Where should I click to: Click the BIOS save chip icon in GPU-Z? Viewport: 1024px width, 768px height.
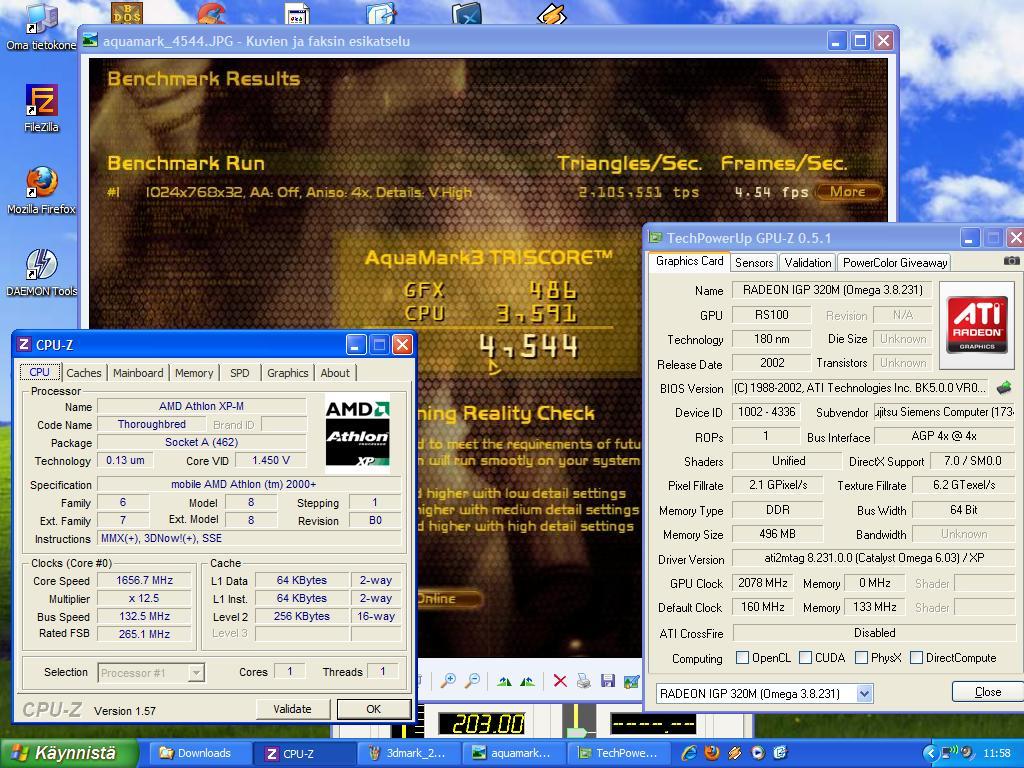pyautogui.click(x=1004, y=388)
